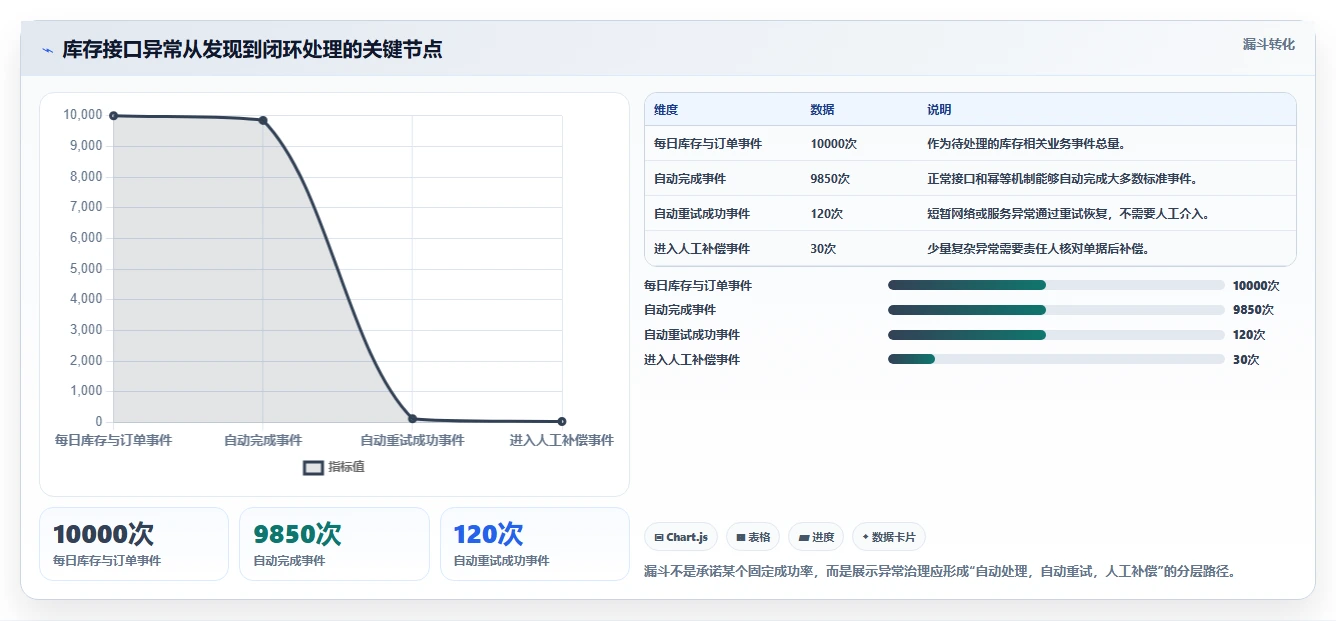Click the progress value 30次
1336x621 pixels.
[1246, 360]
